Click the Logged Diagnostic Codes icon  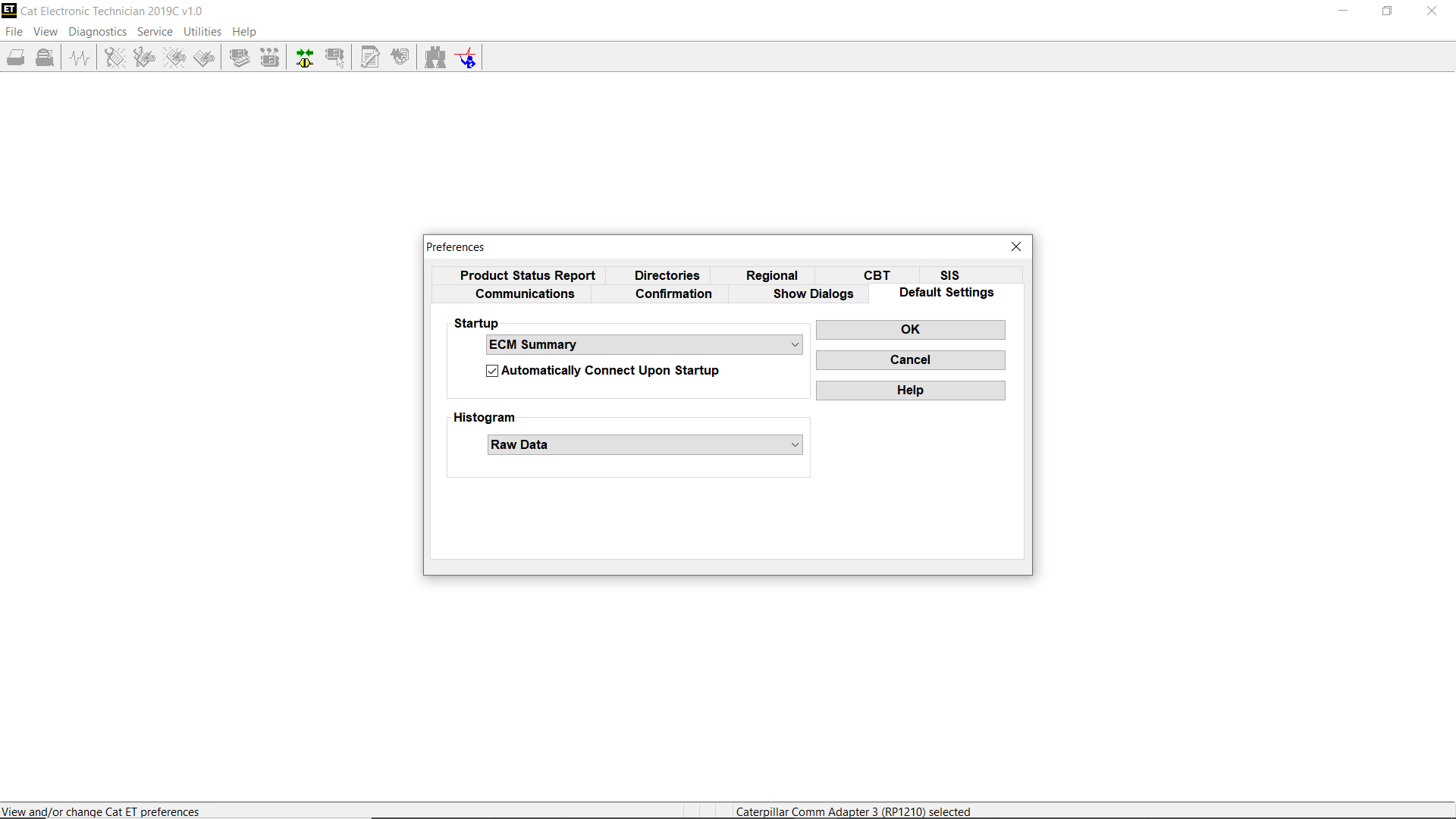[144, 57]
